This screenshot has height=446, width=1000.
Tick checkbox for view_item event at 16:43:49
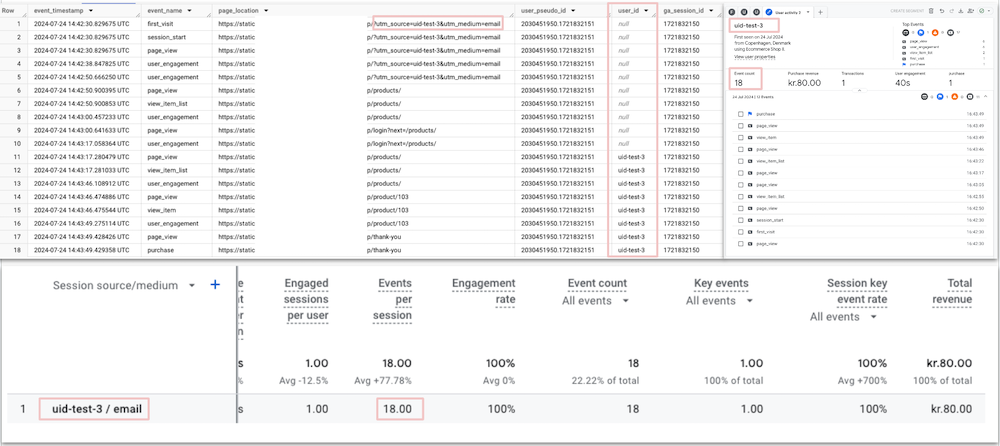point(740,137)
